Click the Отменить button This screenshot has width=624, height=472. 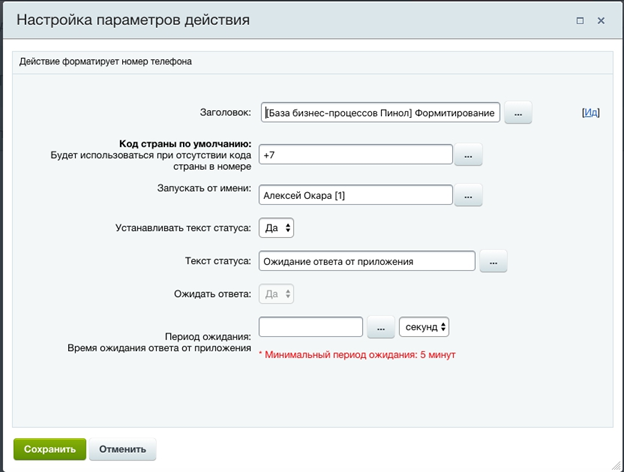coord(122,449)
